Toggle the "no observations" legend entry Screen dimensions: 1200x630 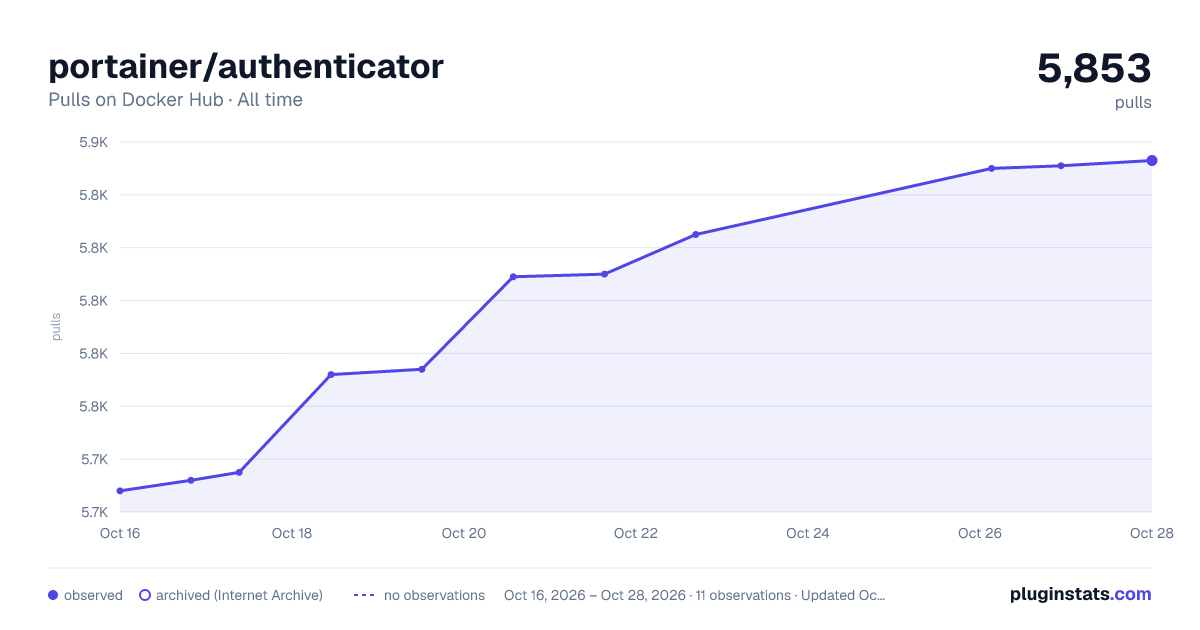419,595
